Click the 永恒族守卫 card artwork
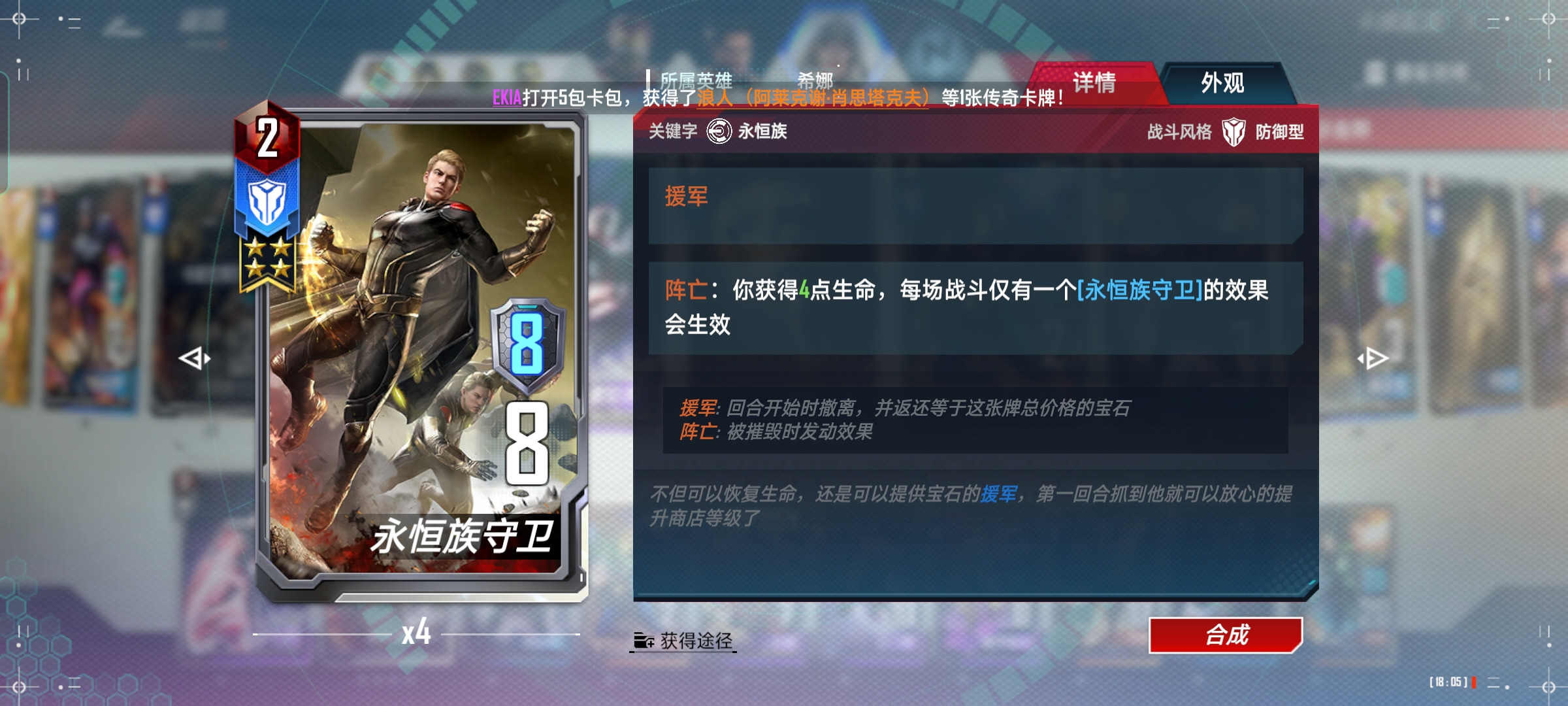Screen dimensions: 1568x706 pyautogui.click(x=421, y=340)
